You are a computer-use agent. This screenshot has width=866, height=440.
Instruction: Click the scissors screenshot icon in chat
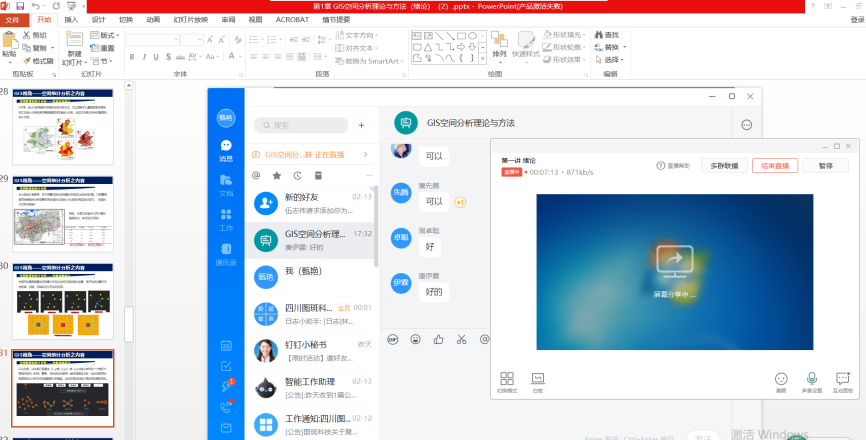tap(461, 339)
